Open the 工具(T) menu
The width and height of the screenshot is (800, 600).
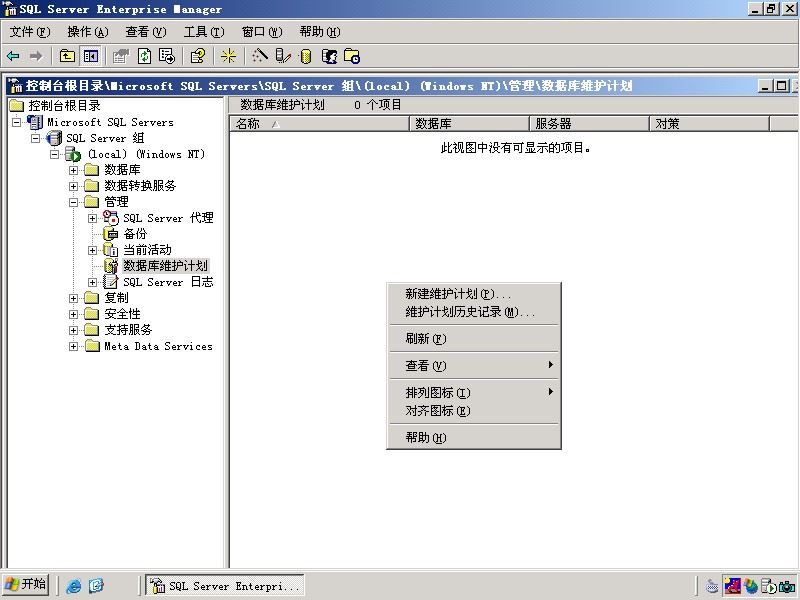coord(204,32)
